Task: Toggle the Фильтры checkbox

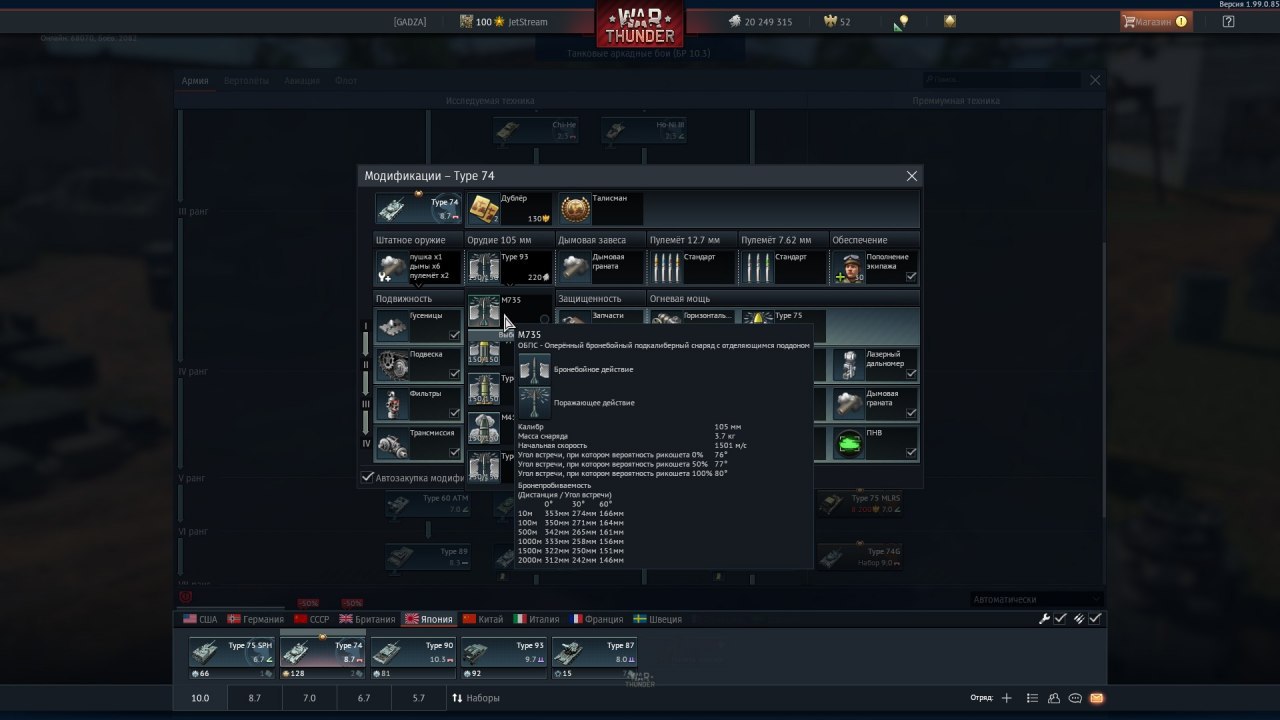Action: point(455,413)
